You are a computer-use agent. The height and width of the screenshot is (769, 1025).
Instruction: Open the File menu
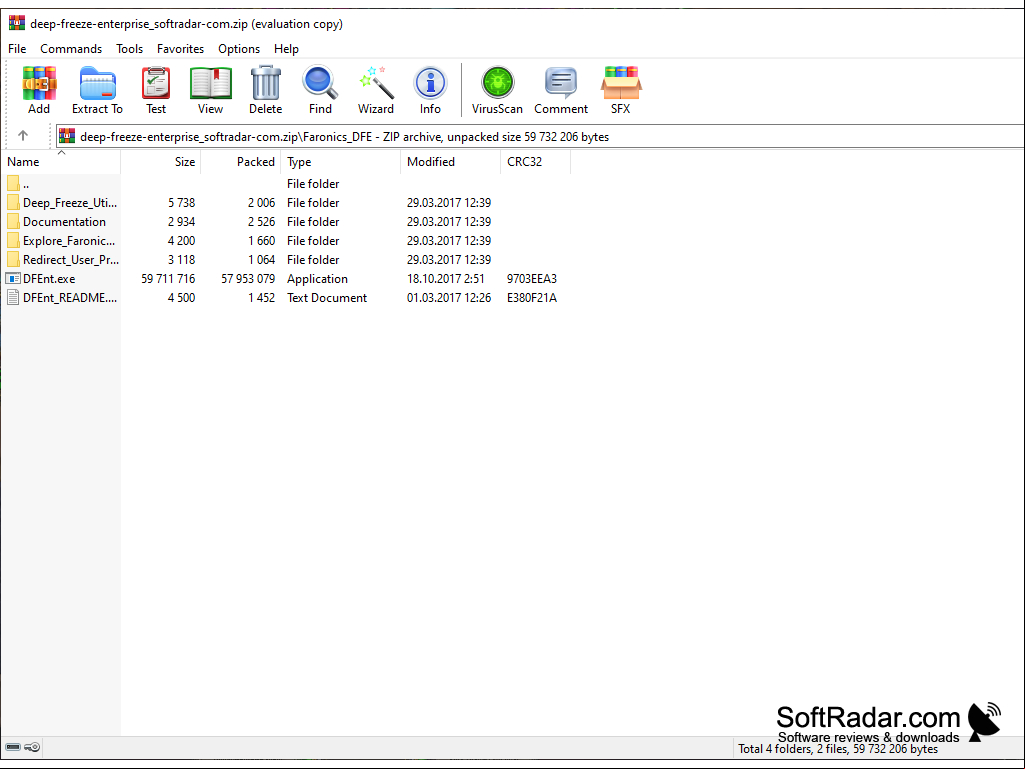tap(17, 49)
